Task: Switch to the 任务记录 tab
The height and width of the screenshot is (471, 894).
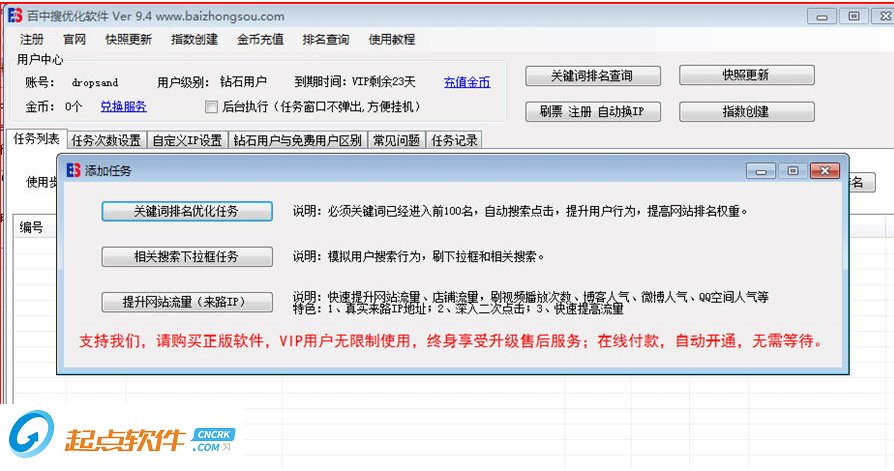Action: coord(455,140)
